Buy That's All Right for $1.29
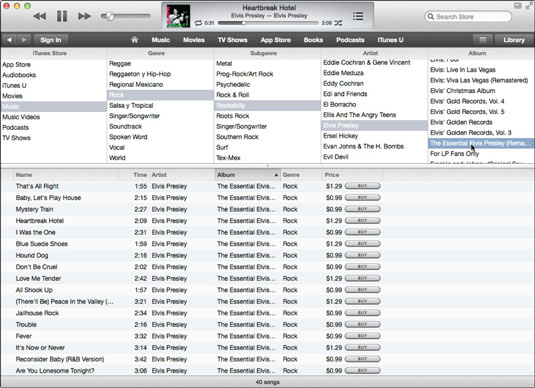Viewport: 535px width, 388px height. pos(363,186)
